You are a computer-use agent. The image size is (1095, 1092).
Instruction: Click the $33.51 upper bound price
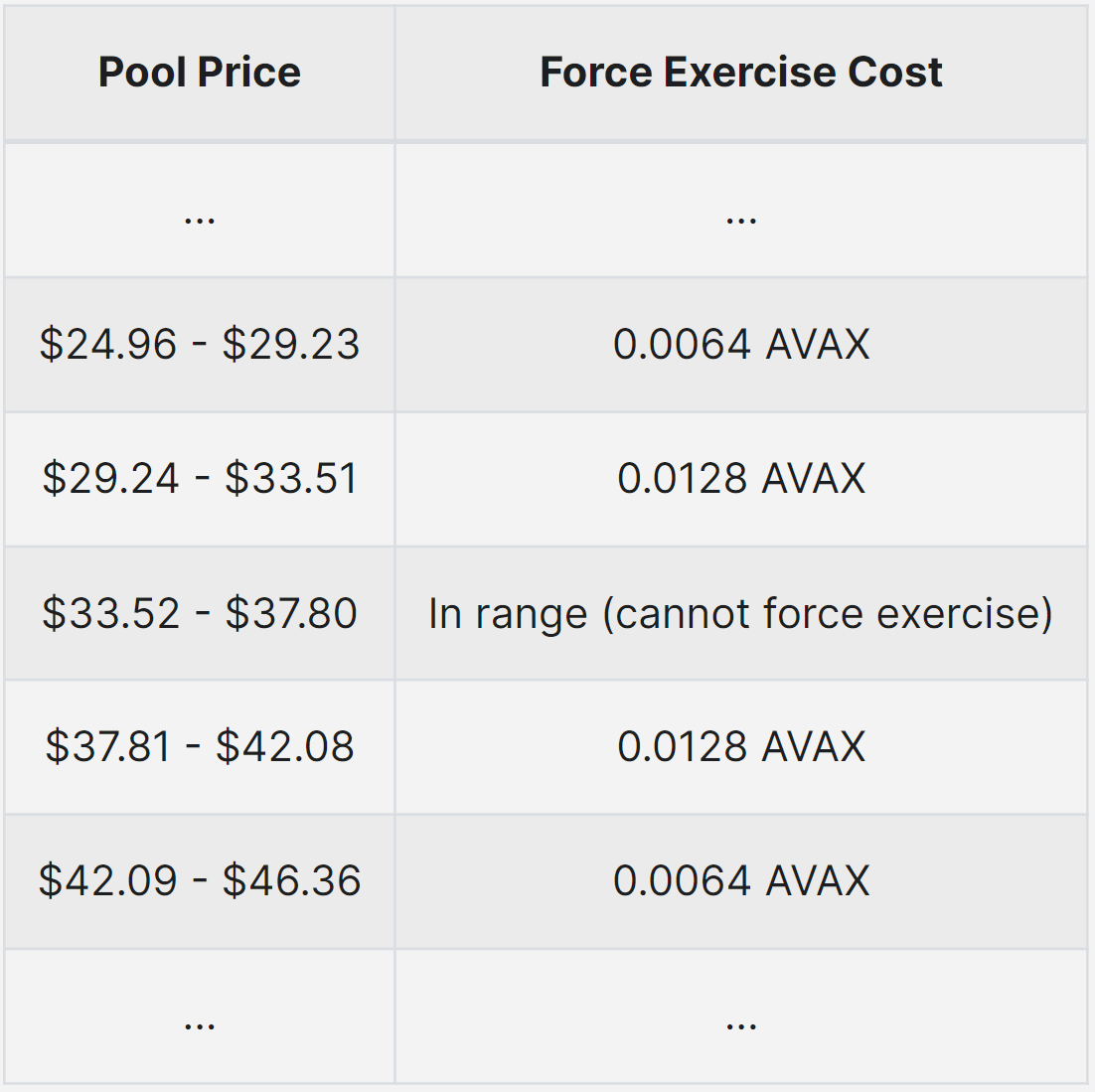point(290,479)
